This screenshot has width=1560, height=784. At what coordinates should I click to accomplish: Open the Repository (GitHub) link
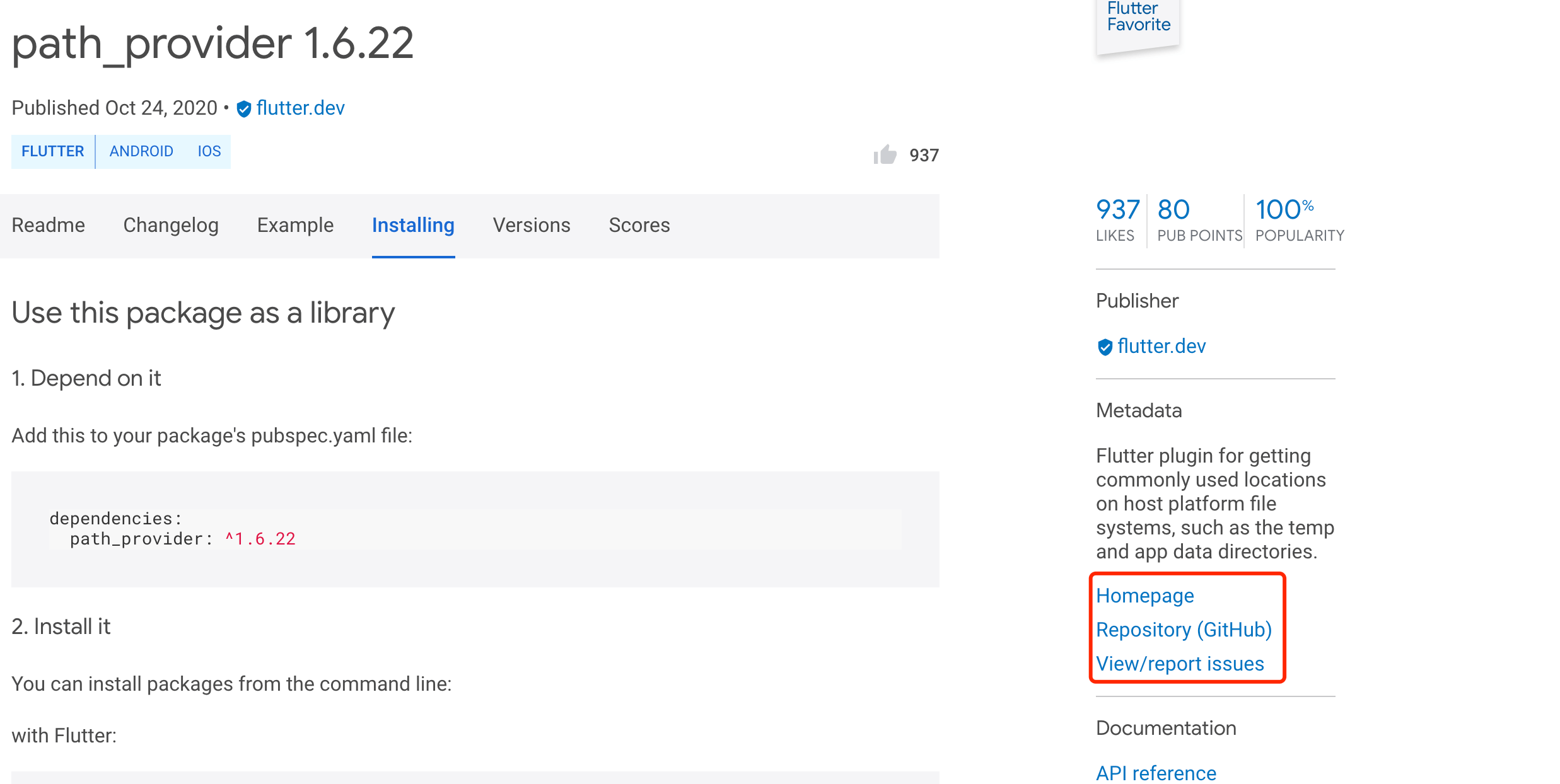[x=1184, y=630]
